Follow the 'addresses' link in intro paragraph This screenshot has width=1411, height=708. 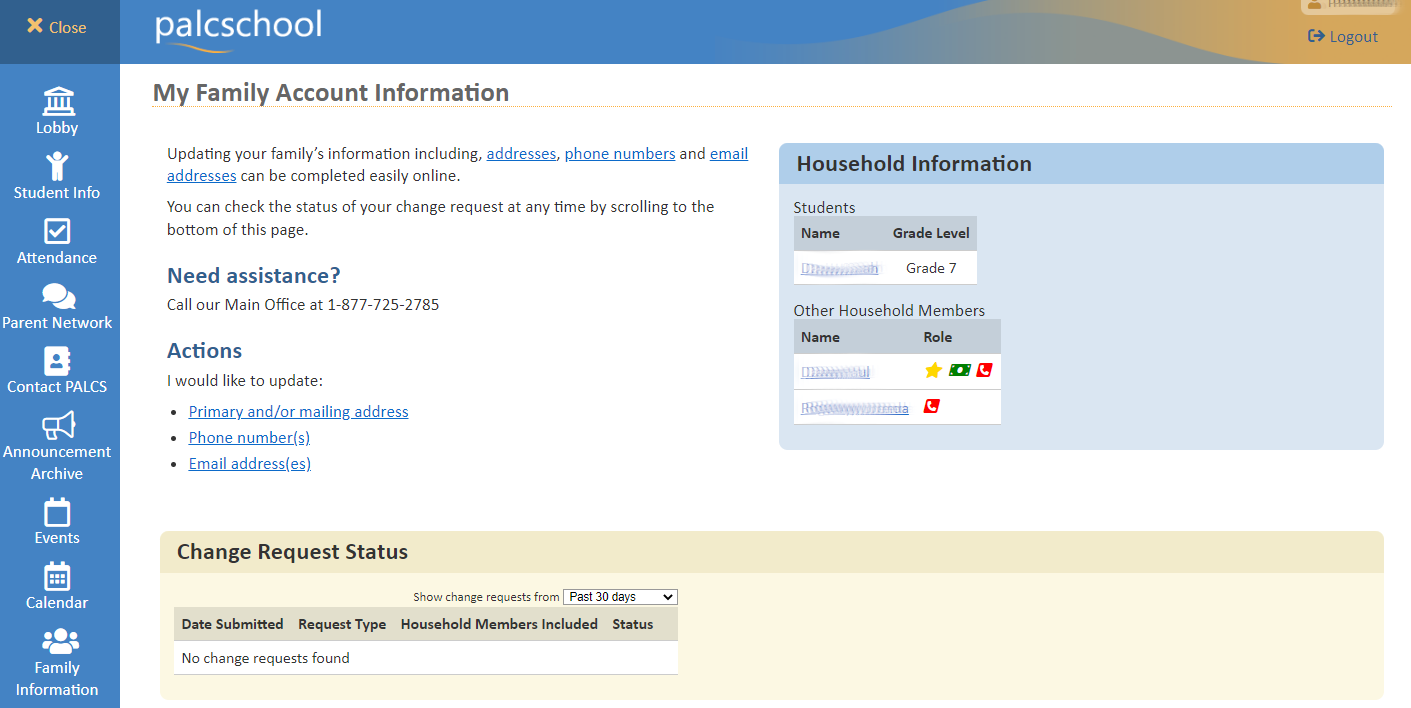coord(521,154)
